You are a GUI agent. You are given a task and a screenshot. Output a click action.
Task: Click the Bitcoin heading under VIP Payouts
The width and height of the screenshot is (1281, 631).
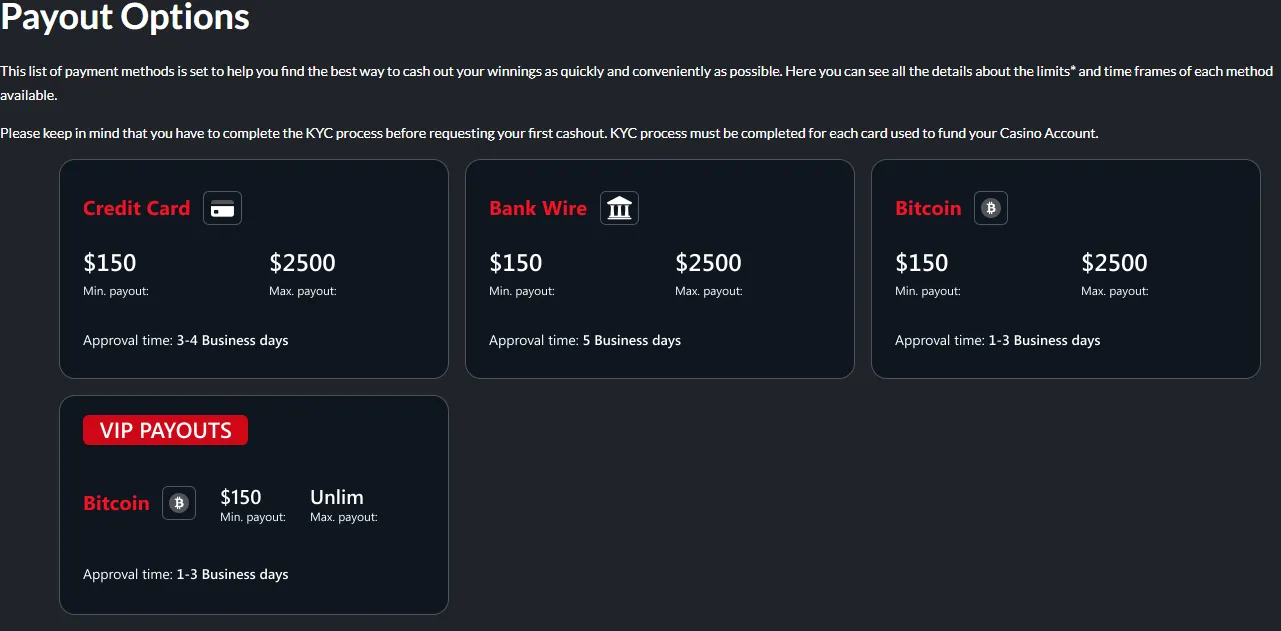(x=116, y=503)
